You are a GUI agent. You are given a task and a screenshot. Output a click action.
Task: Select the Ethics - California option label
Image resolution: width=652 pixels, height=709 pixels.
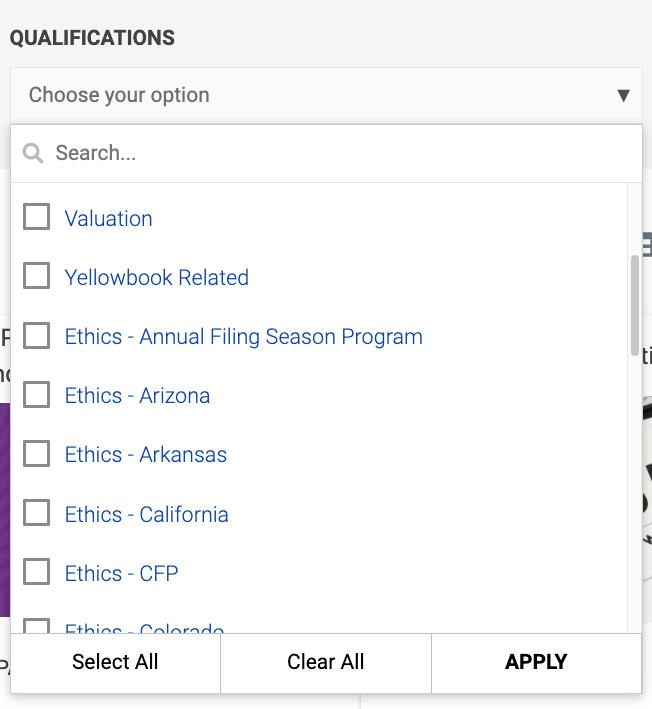(x=146, y=514)
